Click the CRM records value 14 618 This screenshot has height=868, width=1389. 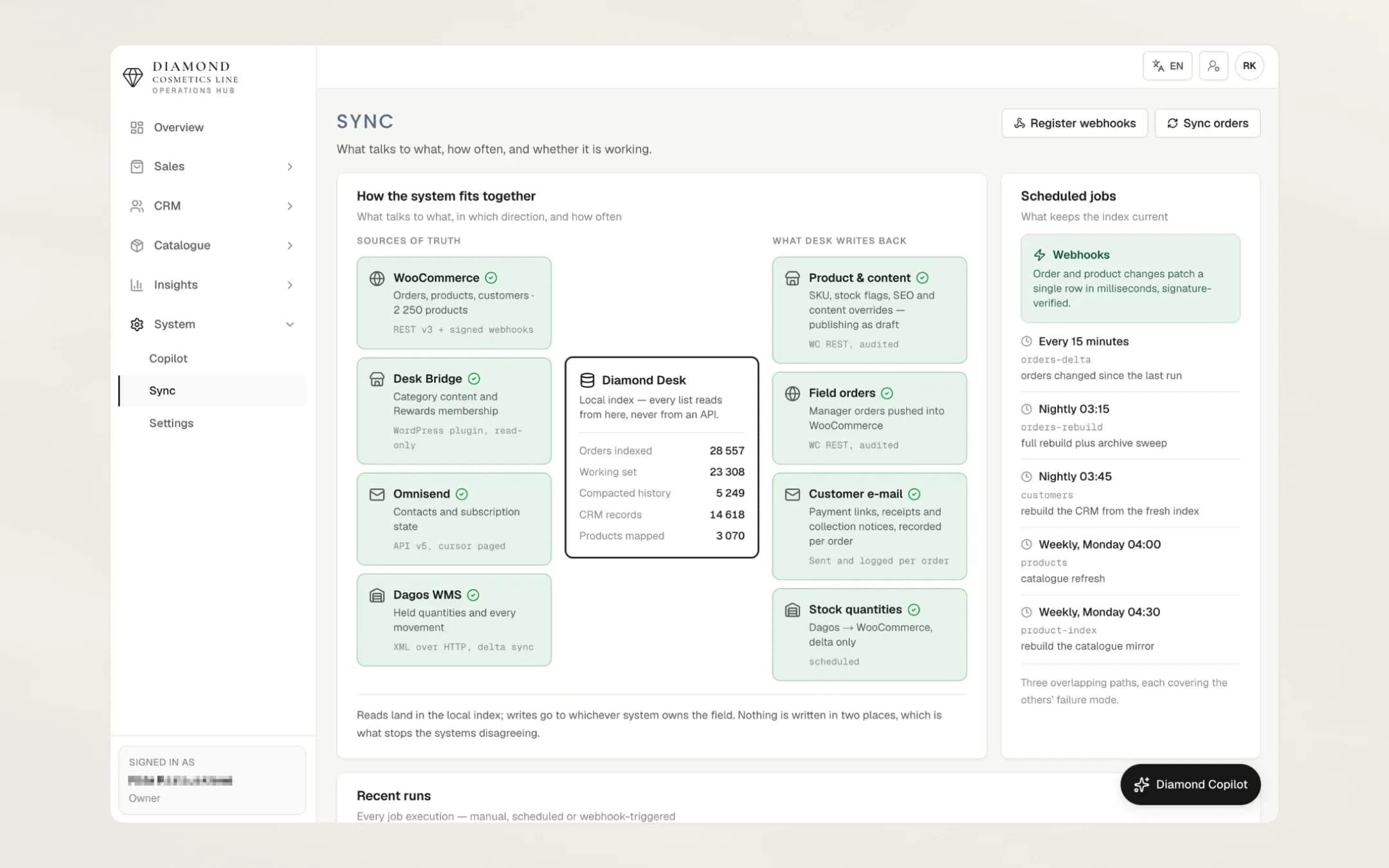tap(727, 514)
